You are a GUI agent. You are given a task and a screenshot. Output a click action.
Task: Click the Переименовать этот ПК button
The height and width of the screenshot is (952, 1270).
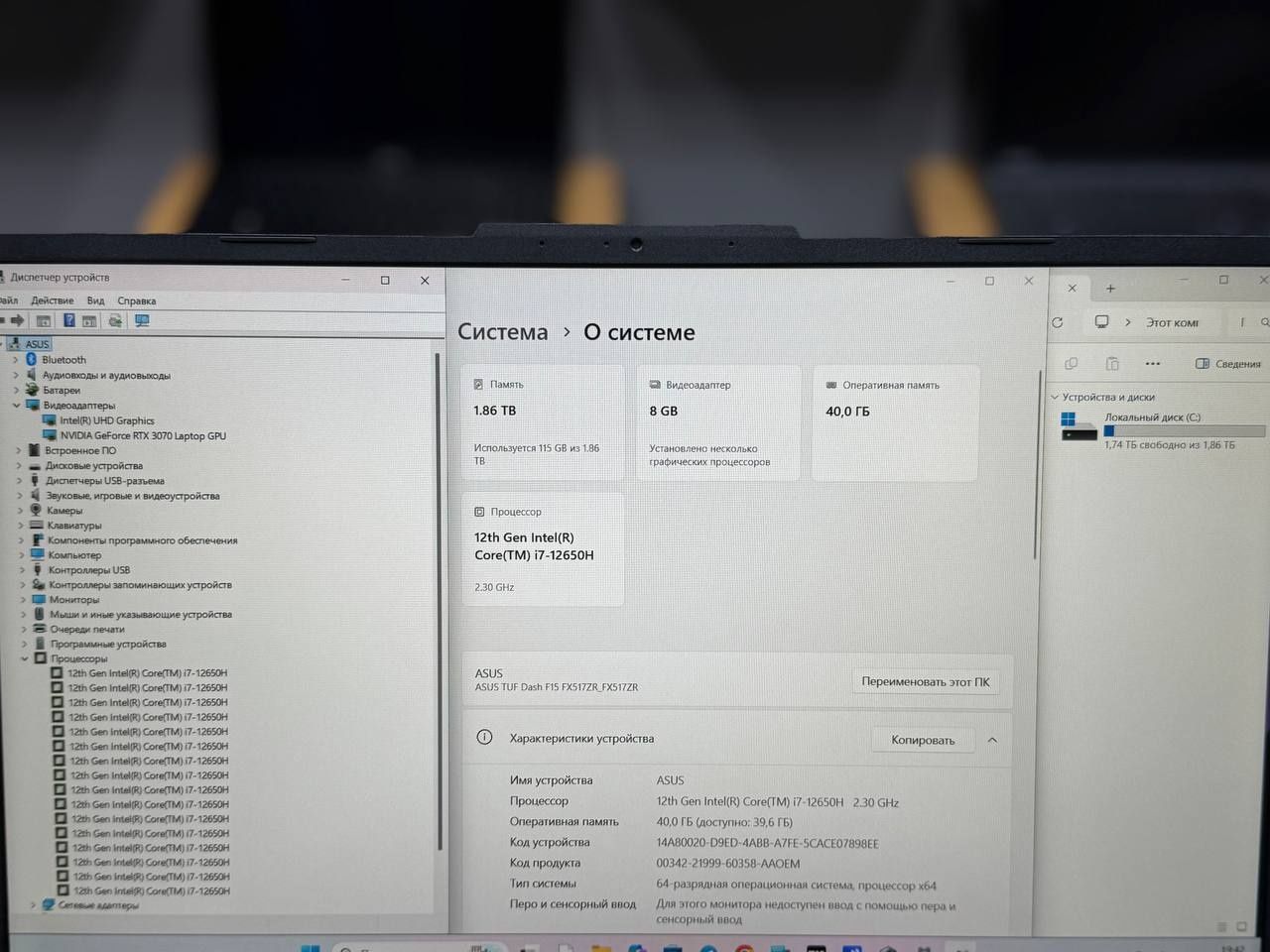pos(925,682)
